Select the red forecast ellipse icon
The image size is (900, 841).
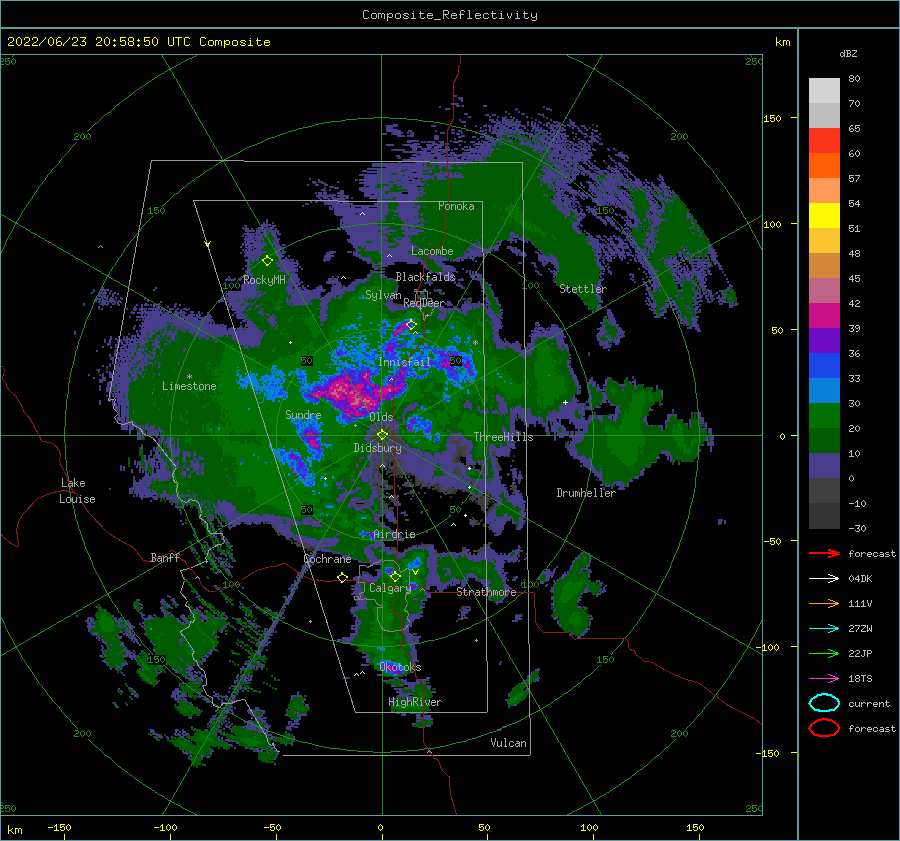point(824,728)
